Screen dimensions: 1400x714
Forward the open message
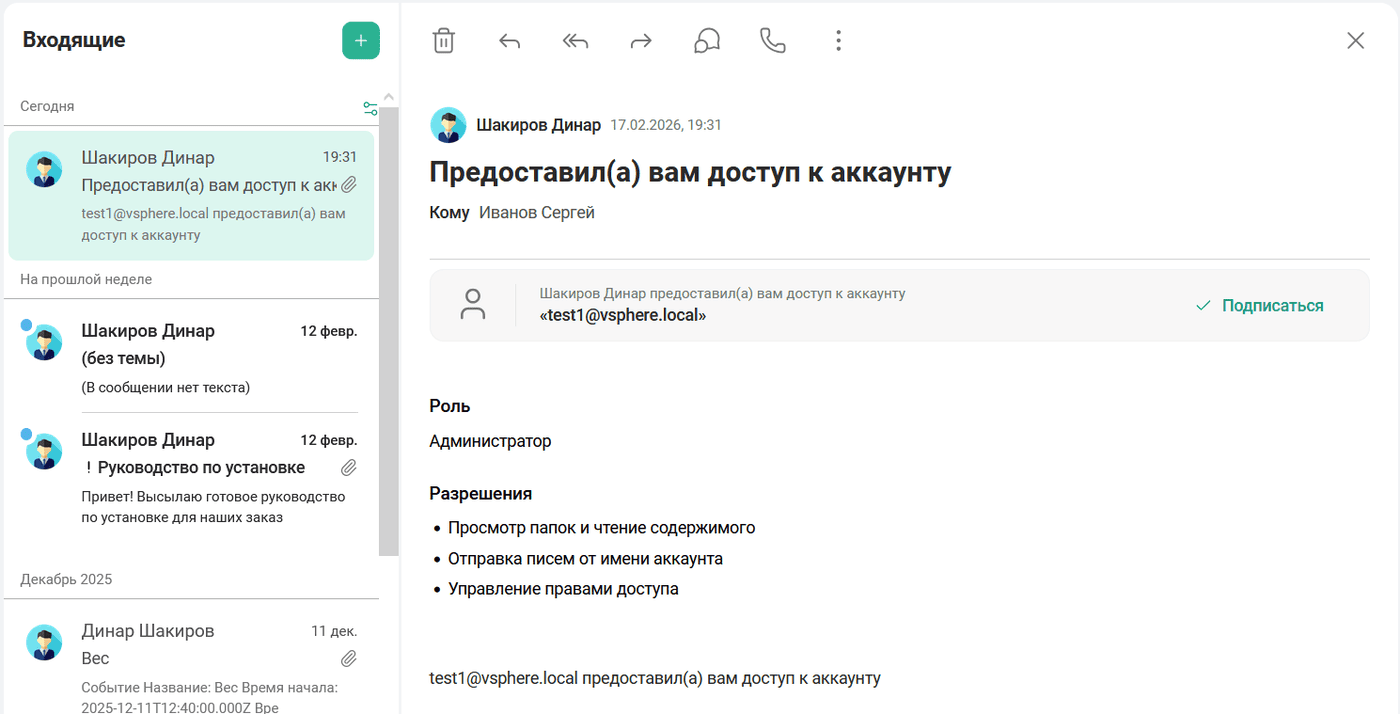click(641, 41)
